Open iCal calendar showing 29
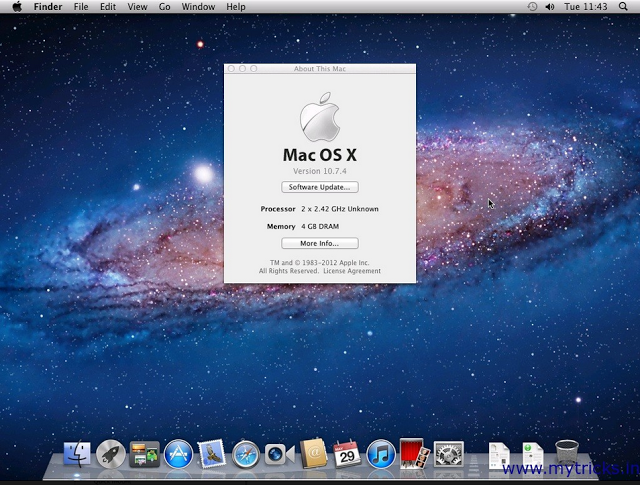The height and width of the screenshot is (485, 640). point(347,454)
